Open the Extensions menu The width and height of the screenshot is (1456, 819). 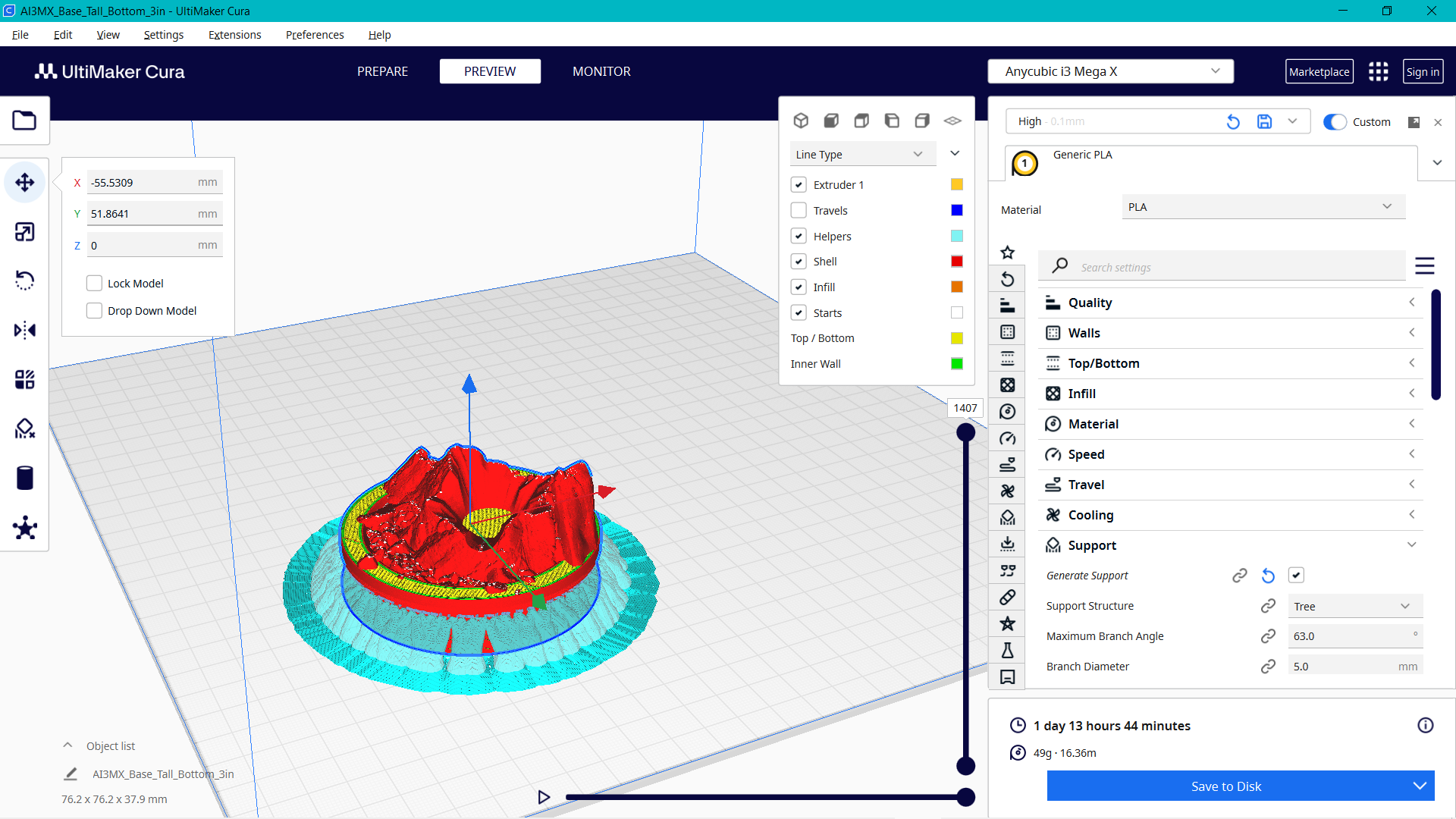point(234,35)
